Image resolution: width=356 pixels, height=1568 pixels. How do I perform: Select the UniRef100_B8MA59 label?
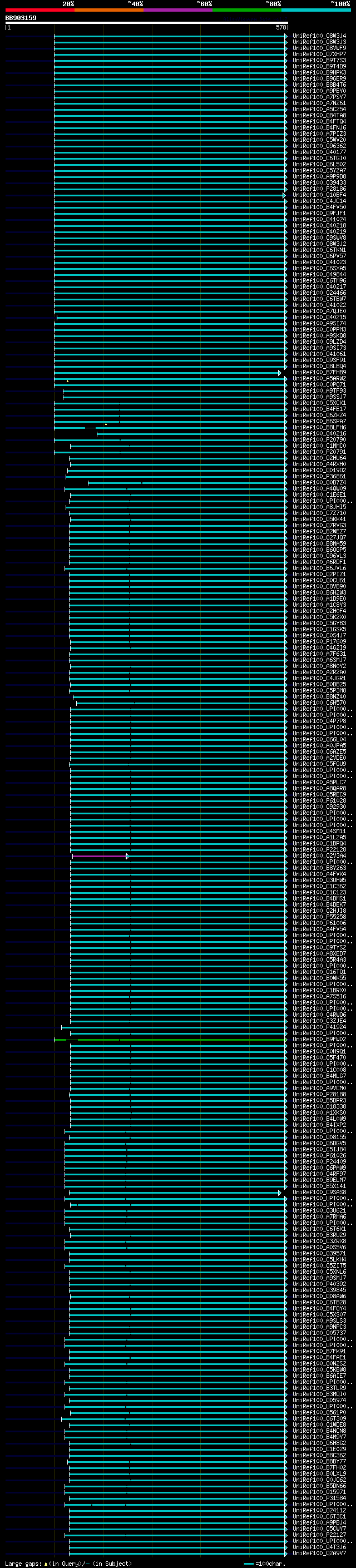click(x=319, y=543)
